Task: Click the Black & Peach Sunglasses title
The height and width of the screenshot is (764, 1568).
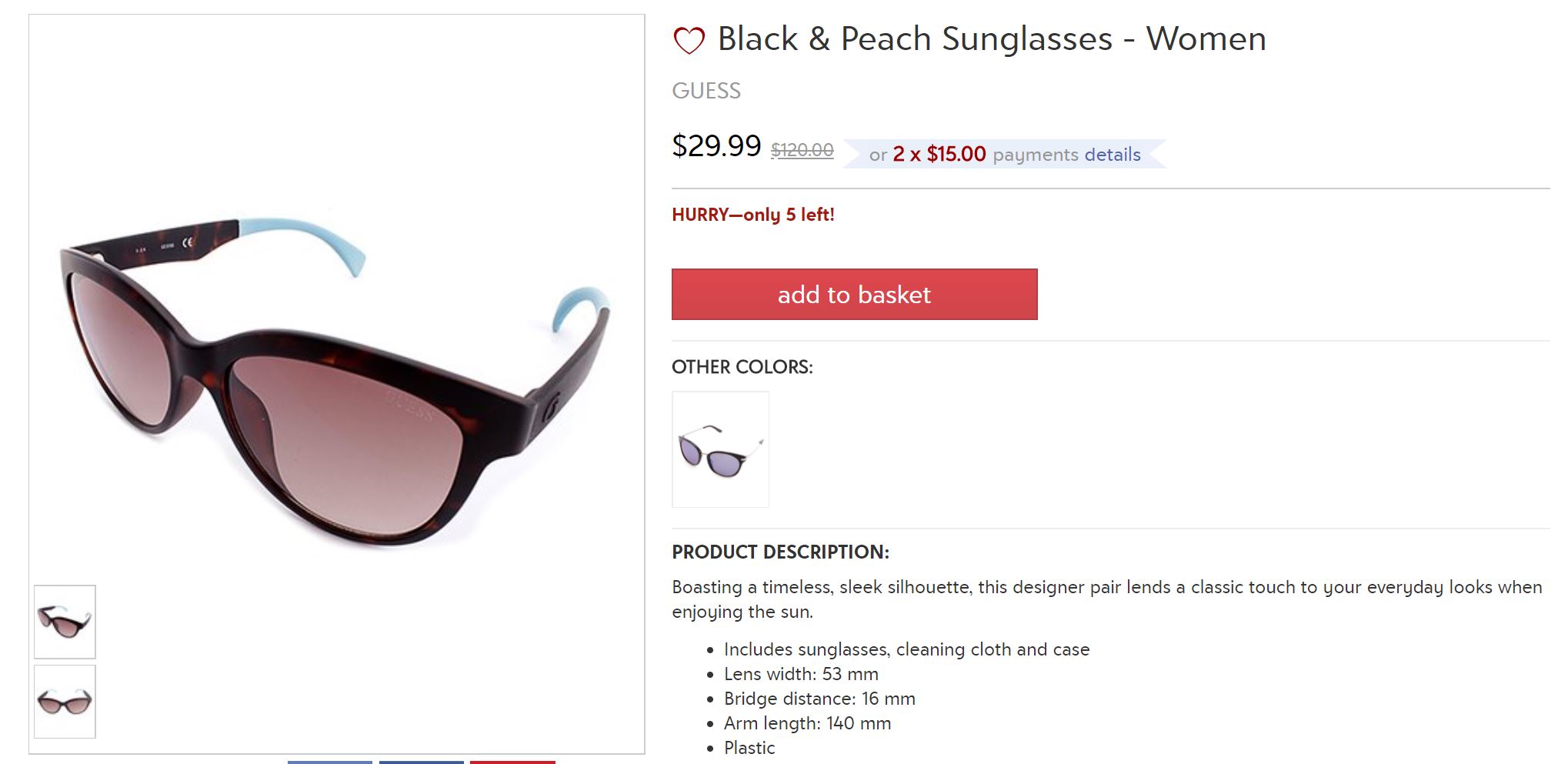Action: pyautogui.click(x=991, y=39)
